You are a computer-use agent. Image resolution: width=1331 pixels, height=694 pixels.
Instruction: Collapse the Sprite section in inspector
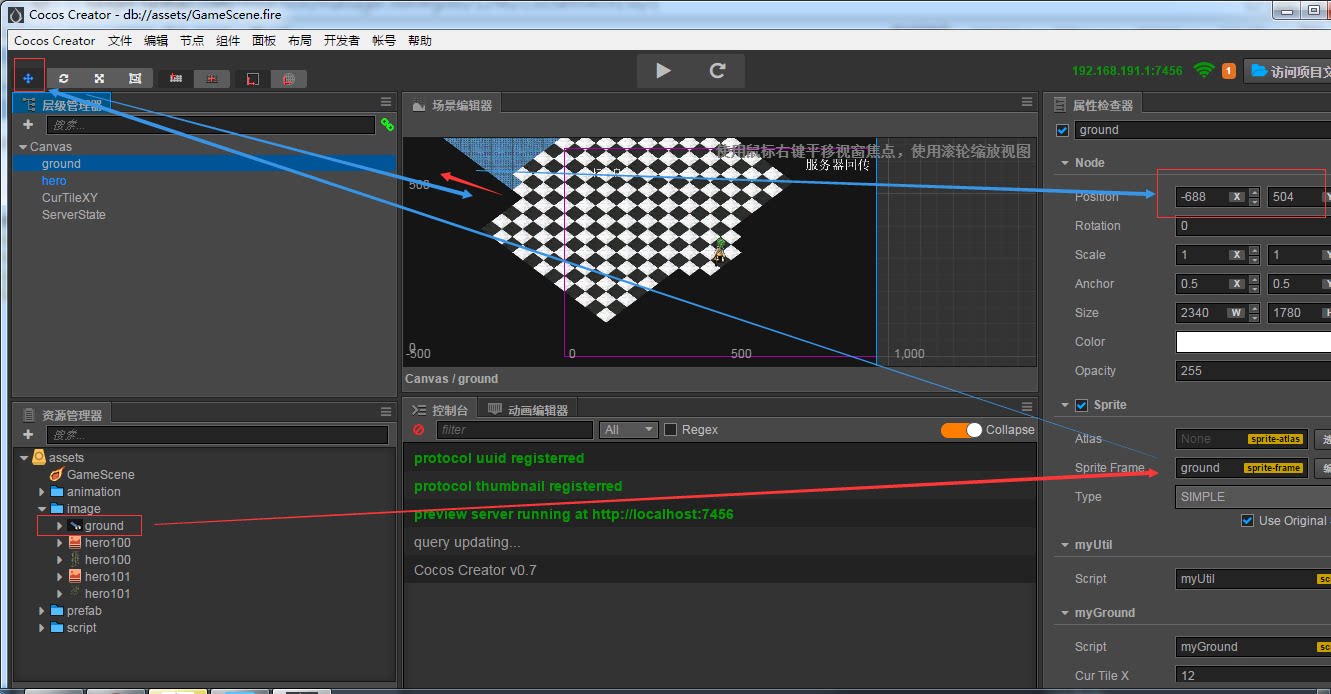point(1064,405)
